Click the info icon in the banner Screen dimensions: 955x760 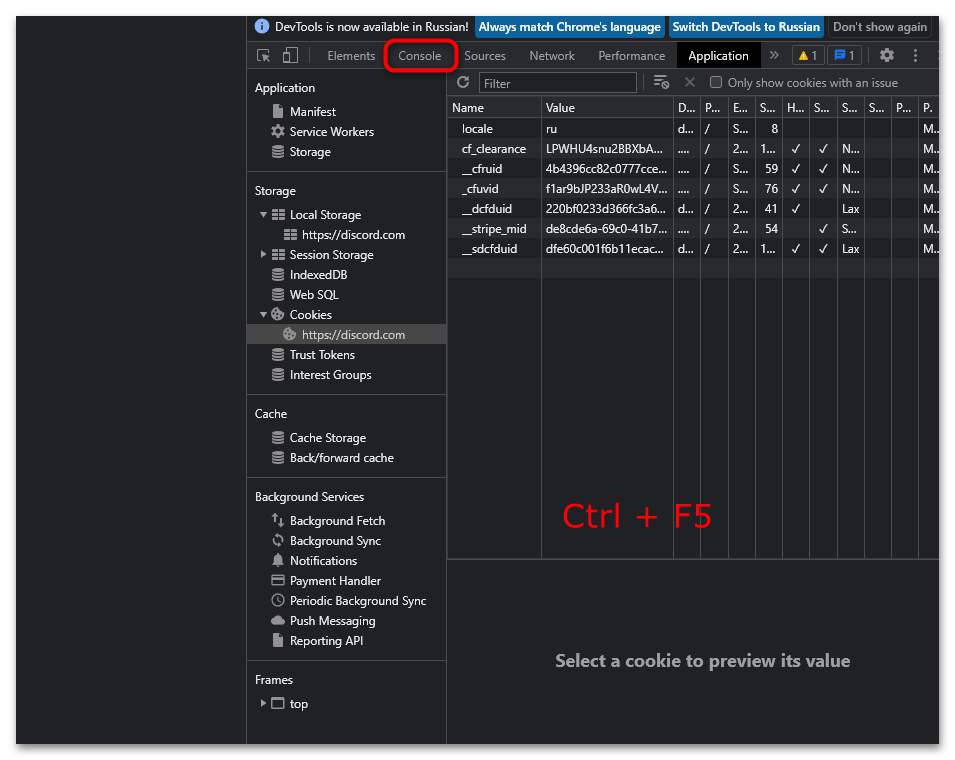coord(262,26)
